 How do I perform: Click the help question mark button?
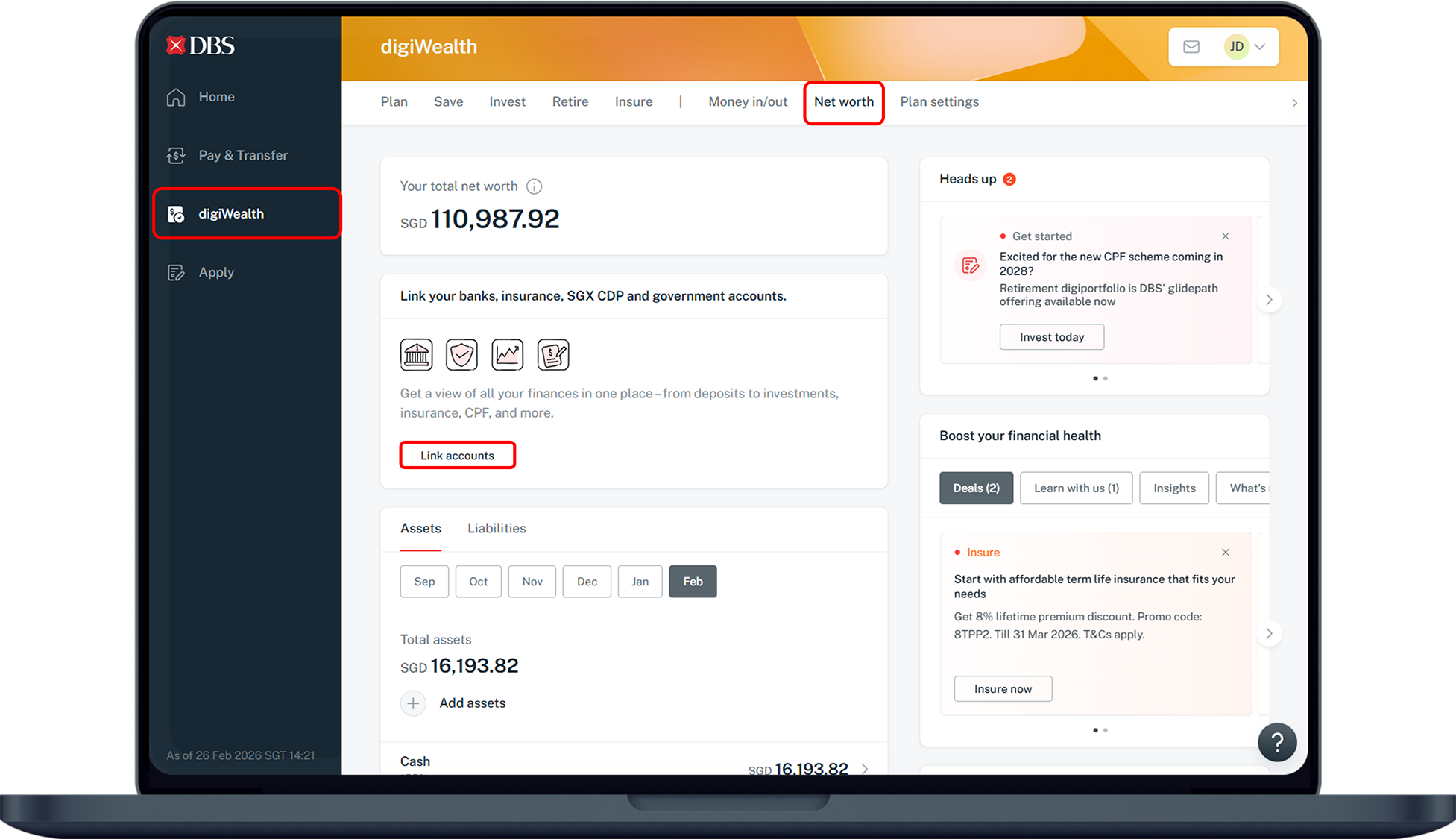pos(1277,742)
